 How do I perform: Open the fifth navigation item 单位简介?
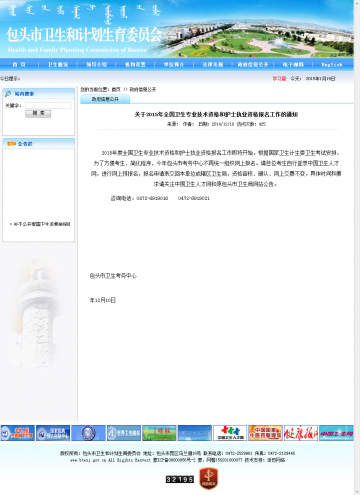[x=174, y=64]
